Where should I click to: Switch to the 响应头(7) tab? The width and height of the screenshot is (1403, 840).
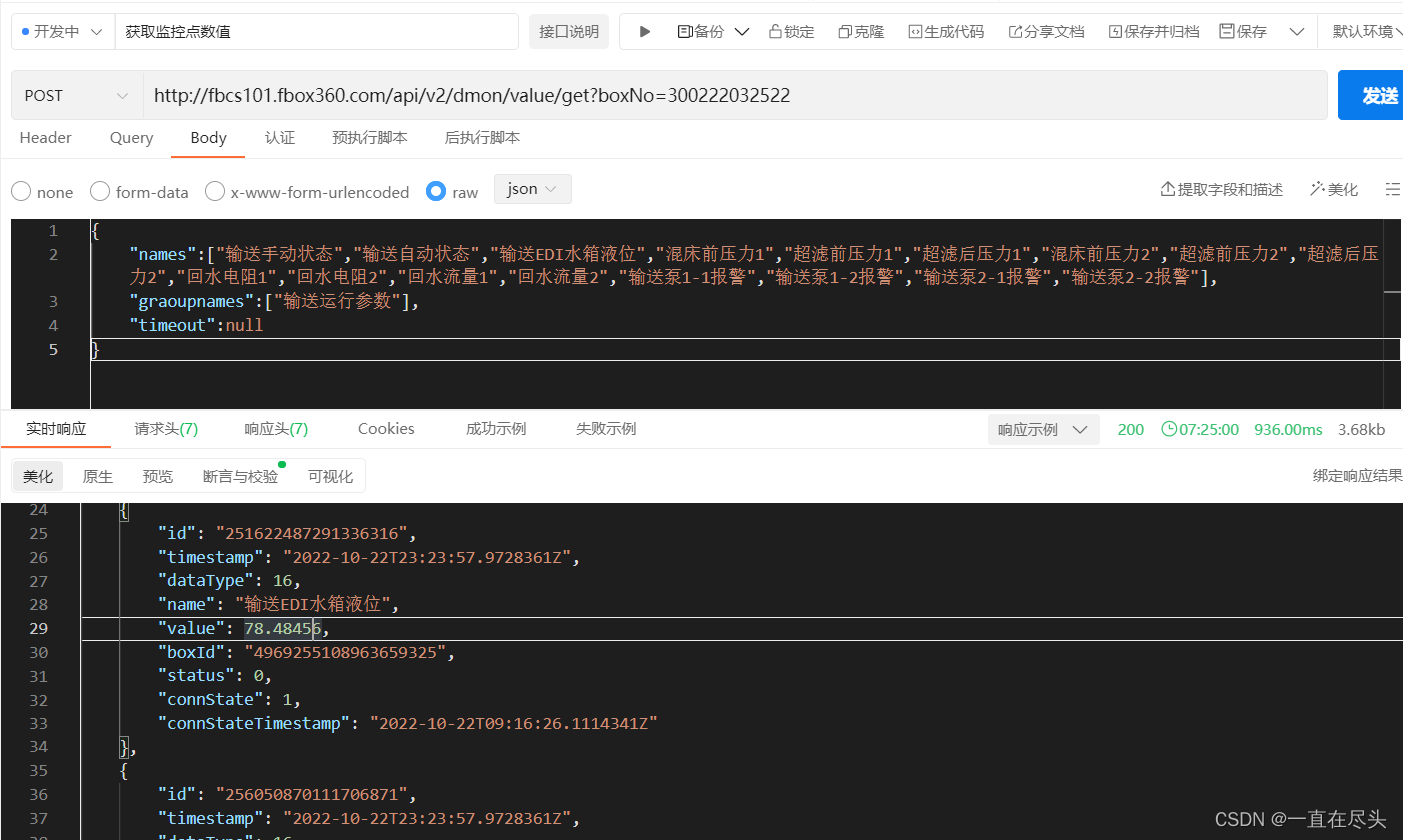tap(276, 429)
